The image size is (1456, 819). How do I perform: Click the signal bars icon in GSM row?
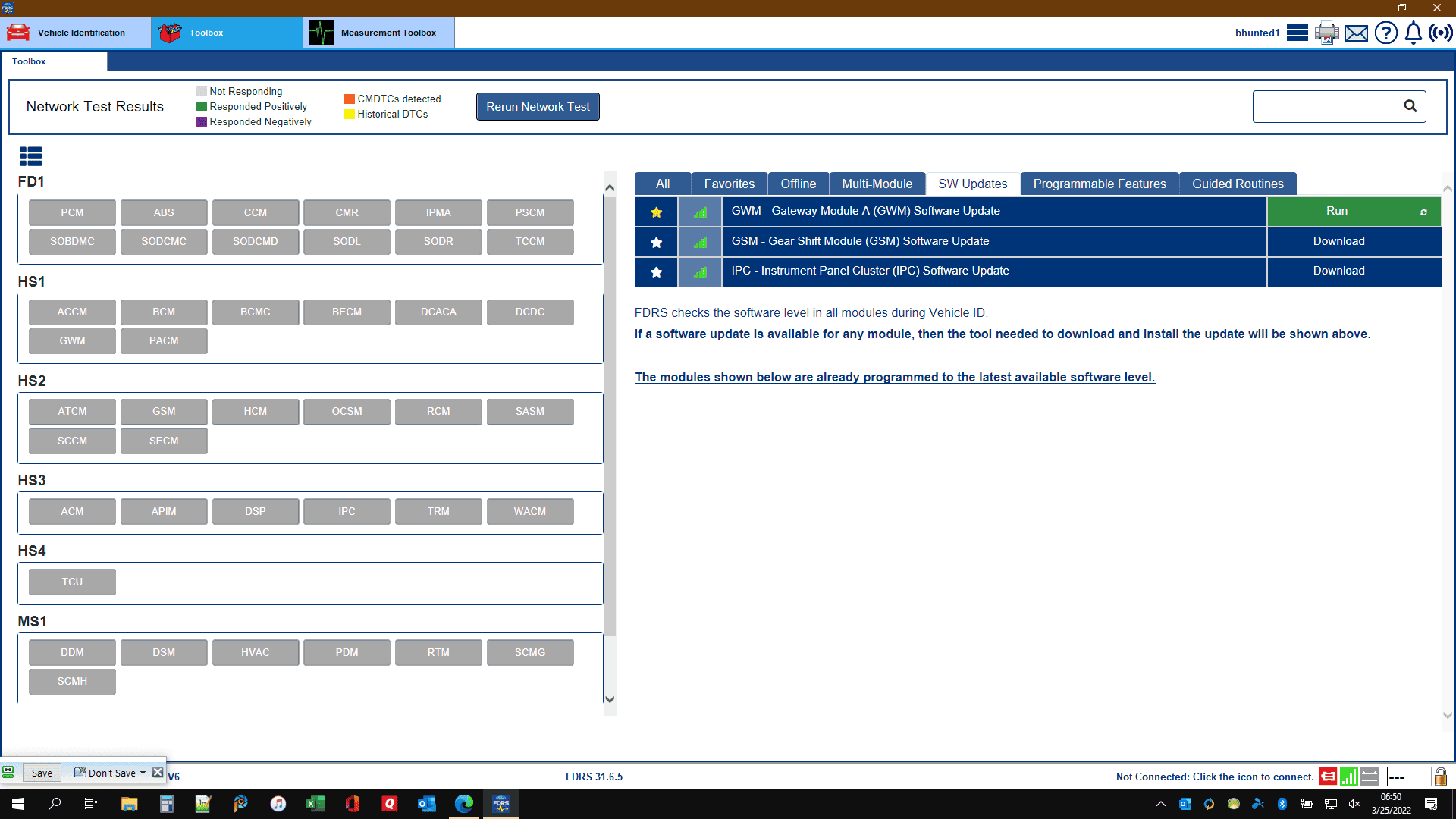click(x=700, y=242)
